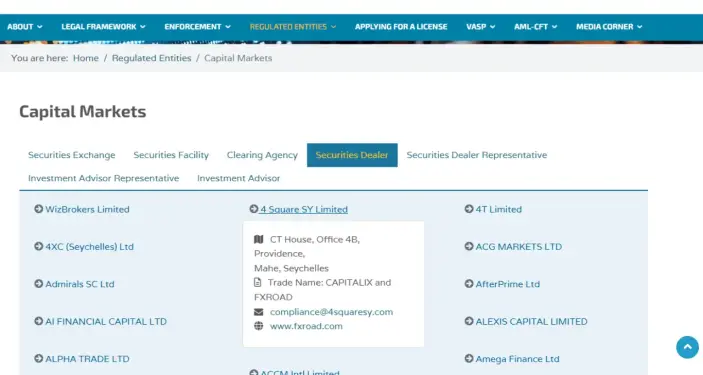This screenshot has height=375, width=703.
Task: Visit the www.fxroad.com website link
Action: click(x=306, y=326)
